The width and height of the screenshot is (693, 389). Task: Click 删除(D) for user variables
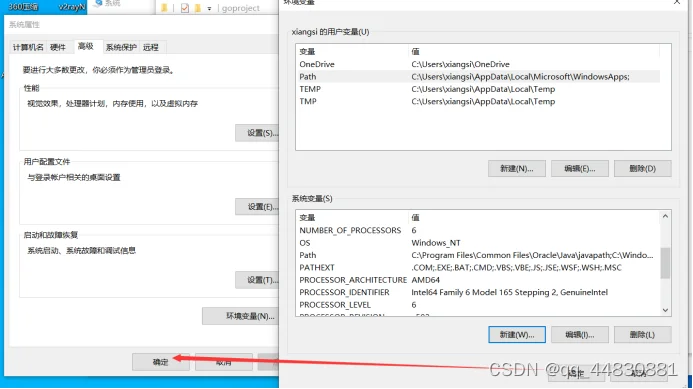tap(643, 168)
